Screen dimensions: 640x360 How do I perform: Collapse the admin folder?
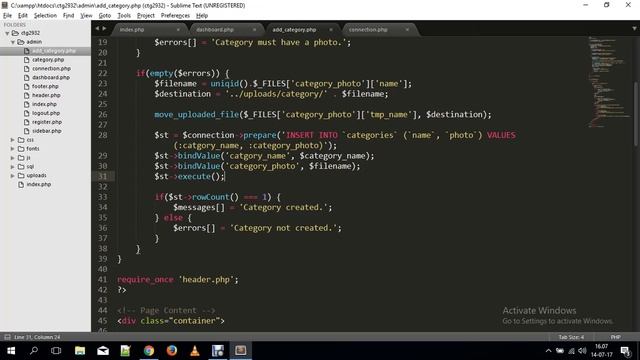tap(13, 42)
